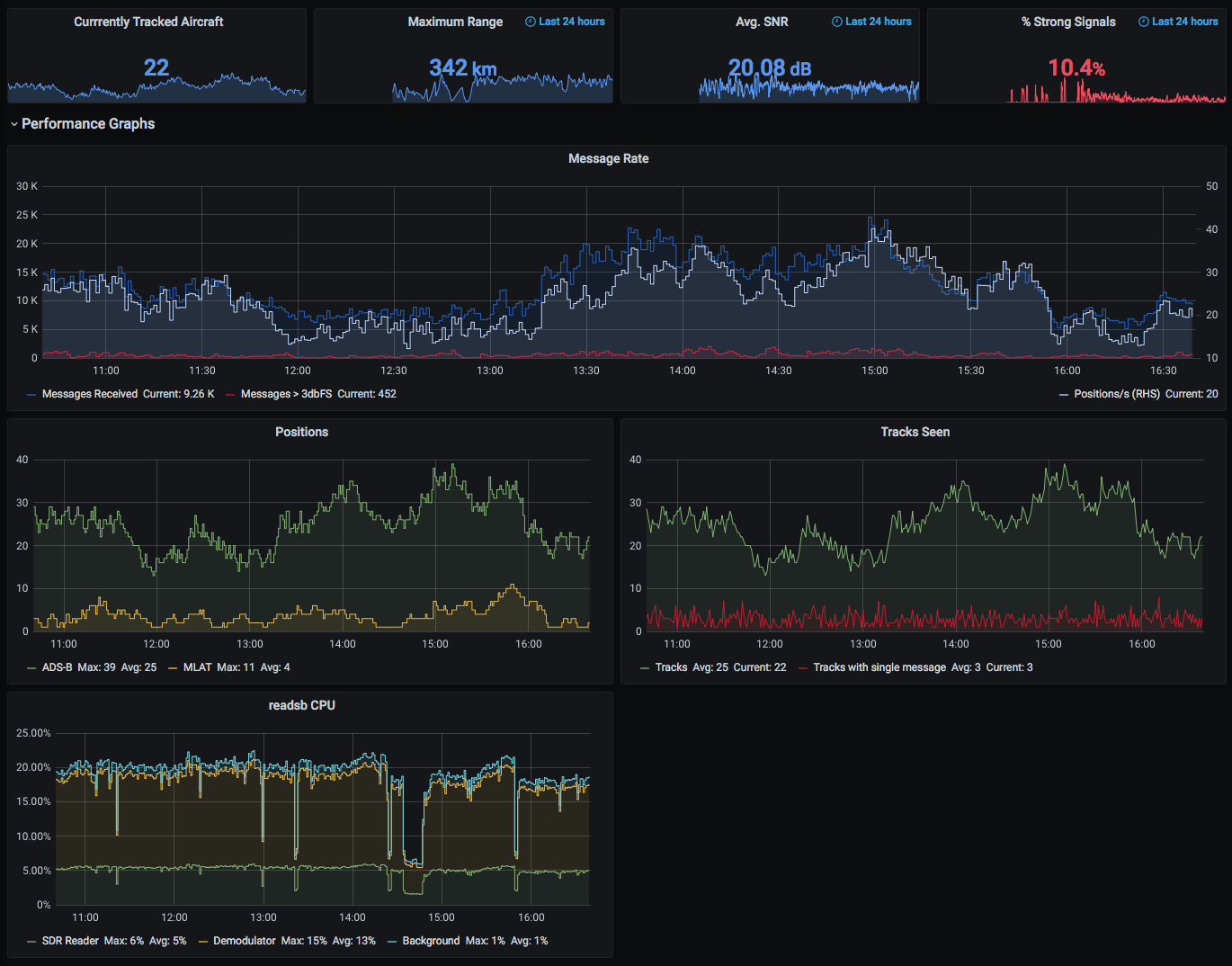This screenshot has width=1232, height=966.
Task: Click the SDR Reader legend color line
Action: pos(31,942)
